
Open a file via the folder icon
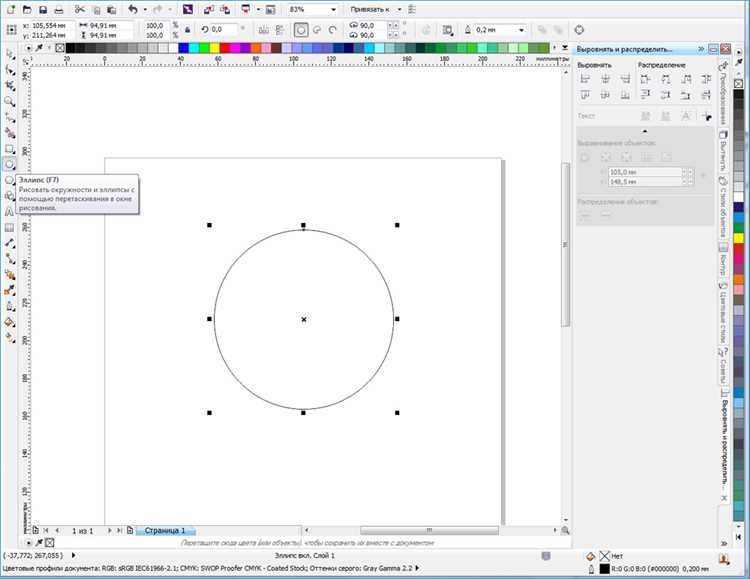27,9
